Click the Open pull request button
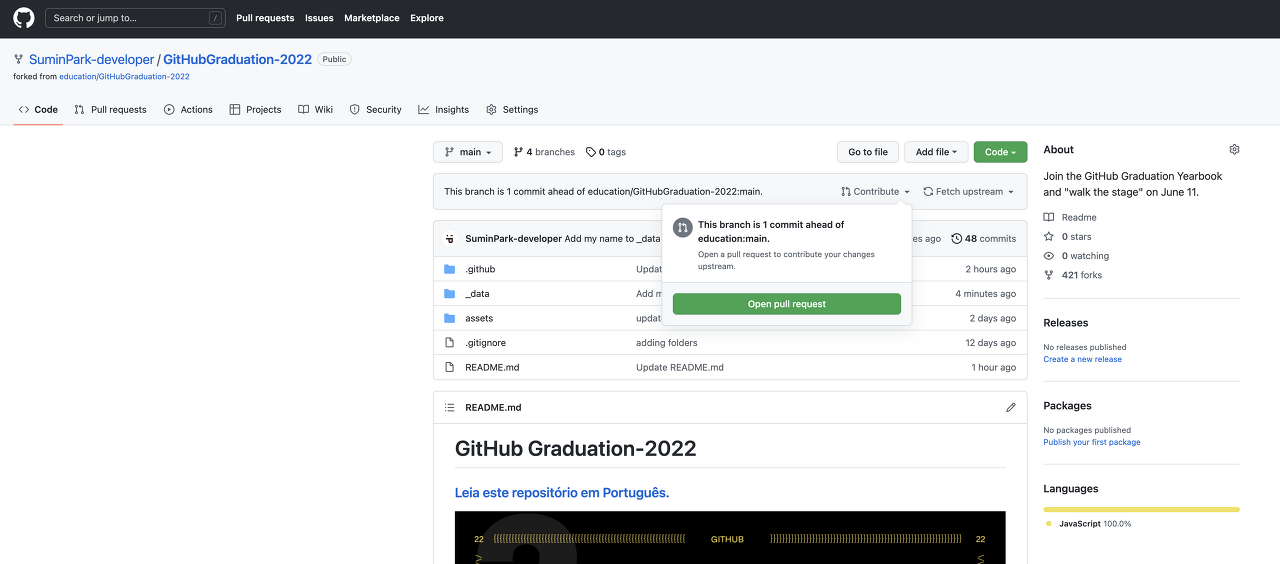This screenshot has height=564, width=1280. [787, 304]
